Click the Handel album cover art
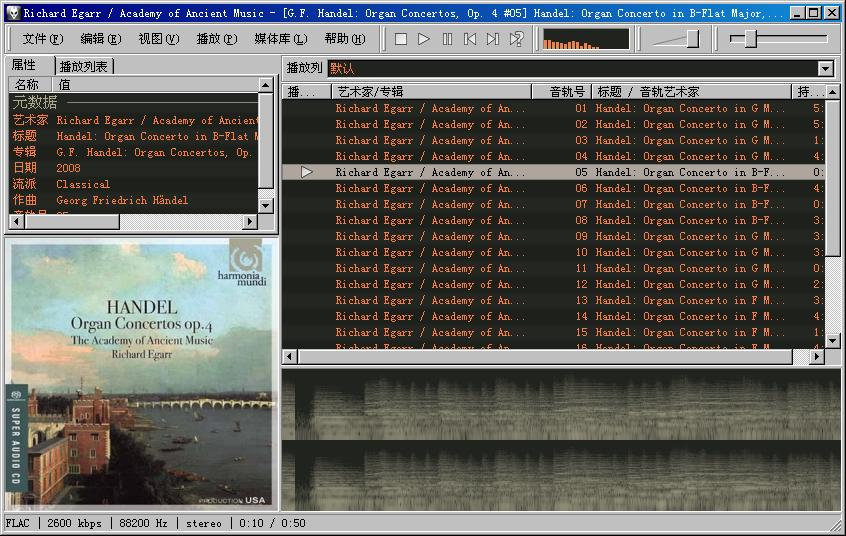Screen dimensions: 846x536 pos(142,374)
